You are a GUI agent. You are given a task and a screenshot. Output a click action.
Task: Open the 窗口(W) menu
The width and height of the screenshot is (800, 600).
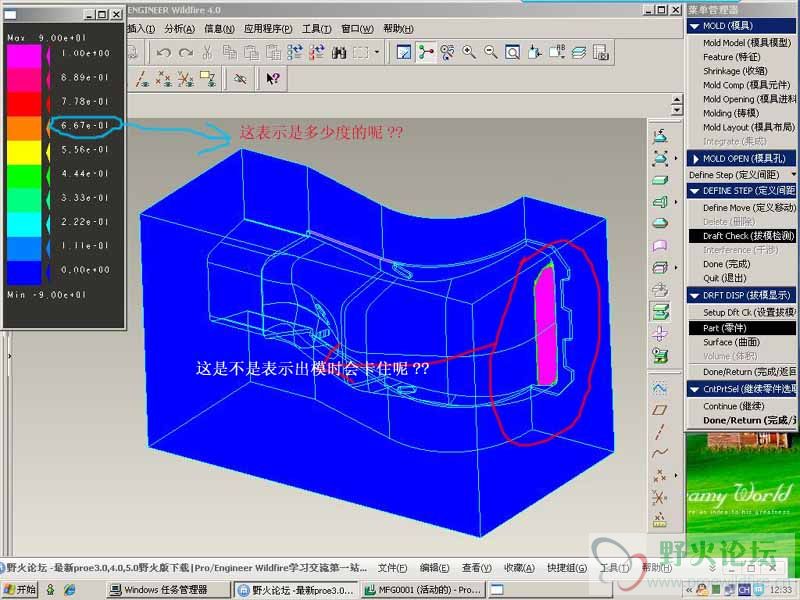[357, 29]
